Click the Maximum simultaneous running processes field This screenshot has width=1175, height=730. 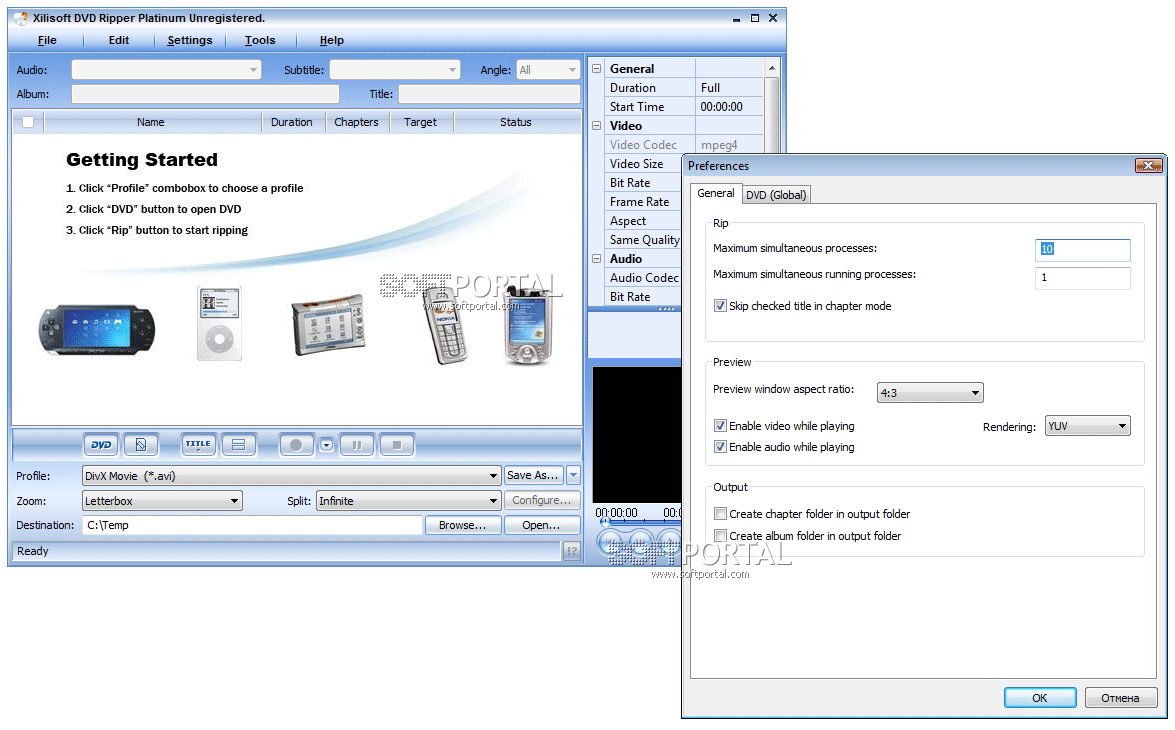(x=1083, y=277)
